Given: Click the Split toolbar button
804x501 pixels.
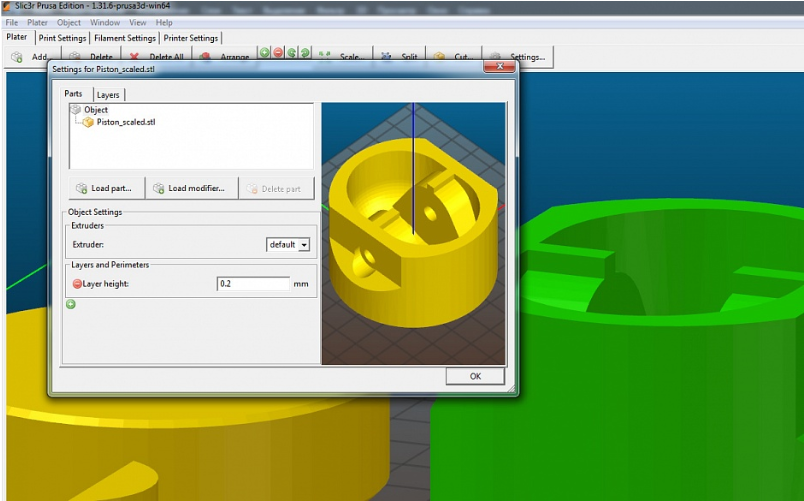Looking at the screenshot, I should point(400,56).
